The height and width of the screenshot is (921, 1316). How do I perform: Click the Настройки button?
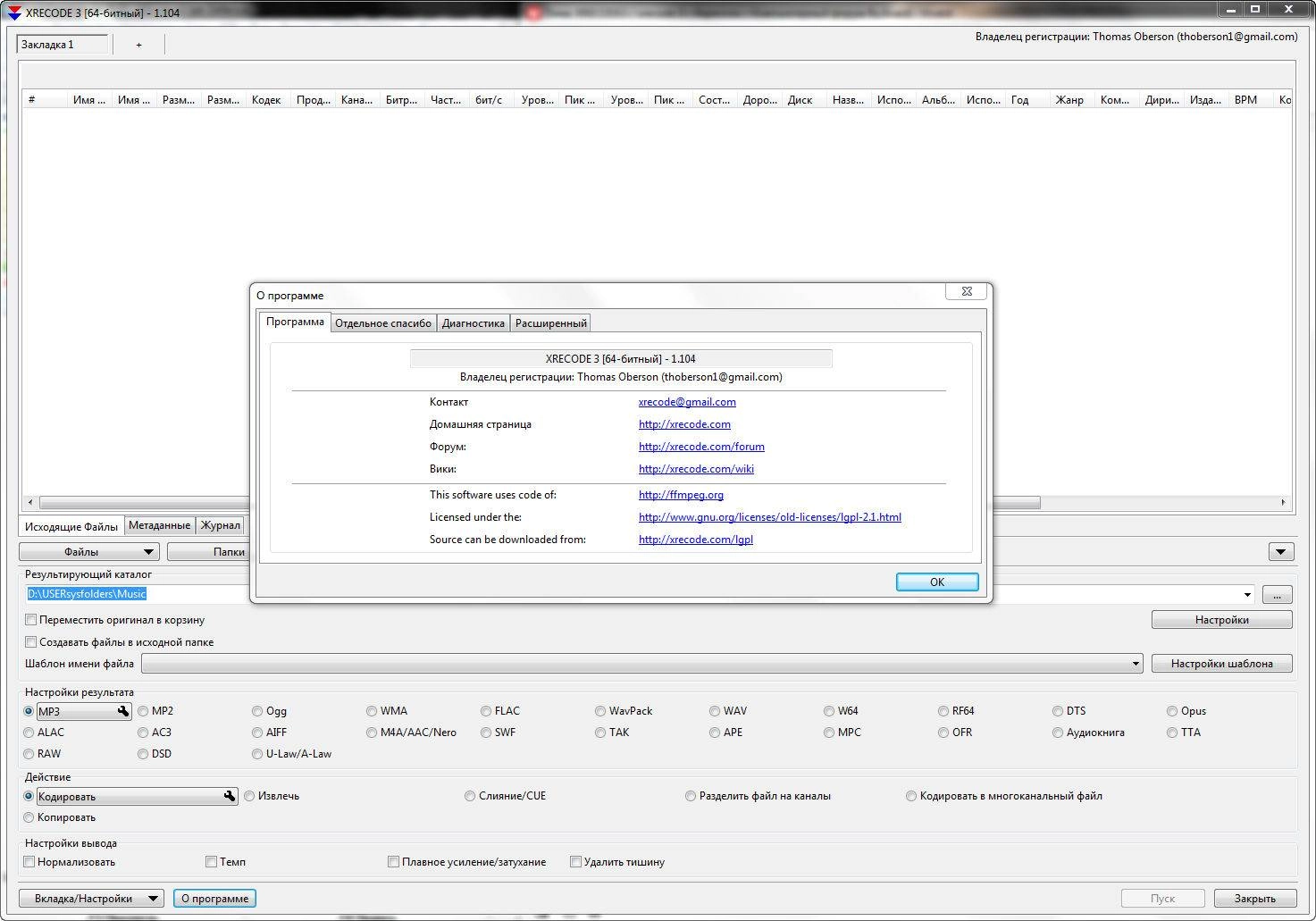[x=1221, y=620]
